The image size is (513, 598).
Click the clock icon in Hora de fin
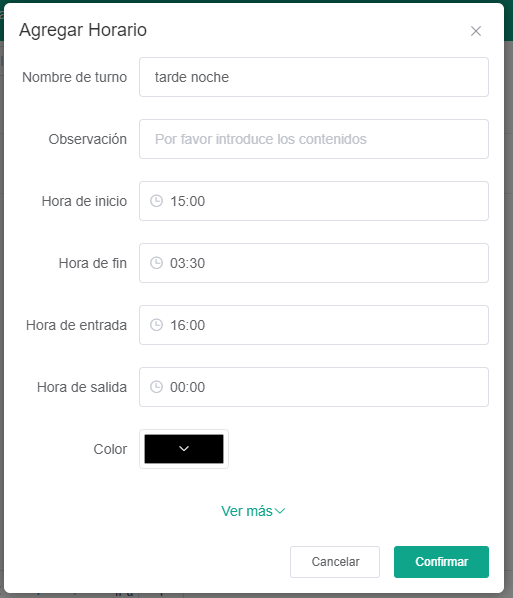click(156, 263)
